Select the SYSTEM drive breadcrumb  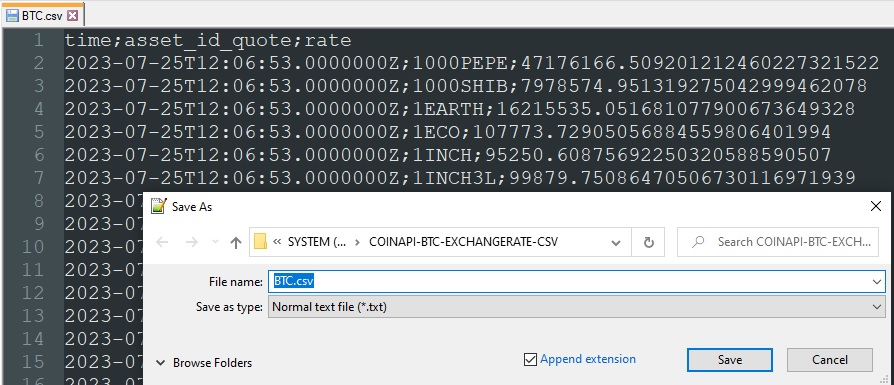click(x=316, y=242)
